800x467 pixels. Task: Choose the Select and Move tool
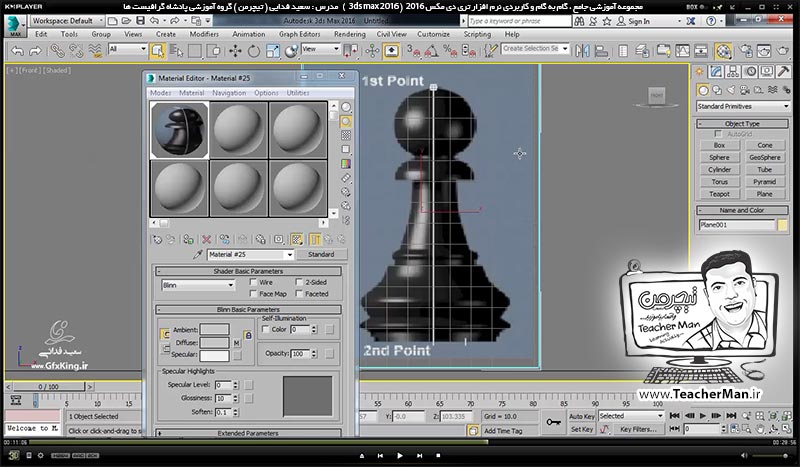click(x=235, y=51)
